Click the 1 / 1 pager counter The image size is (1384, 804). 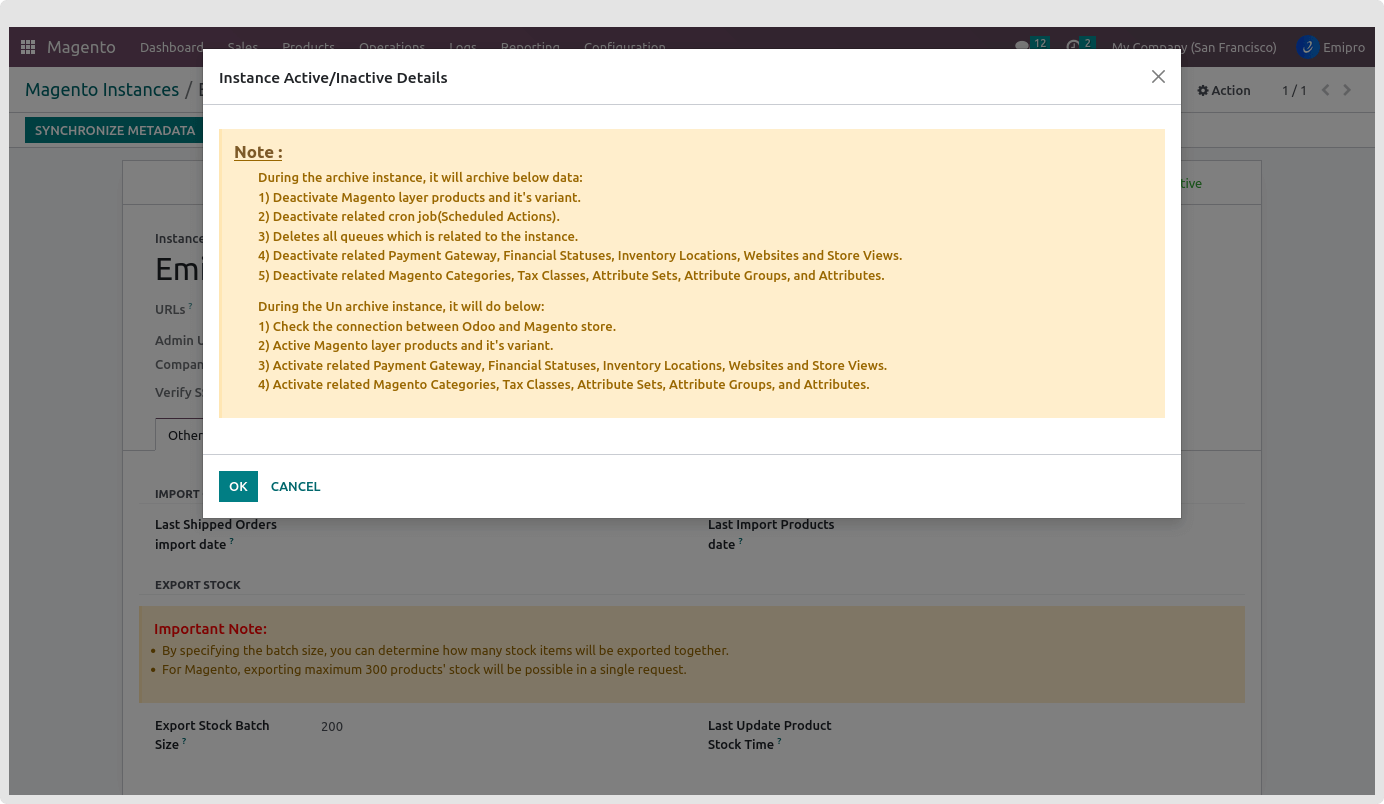[x=1294, y=90]
